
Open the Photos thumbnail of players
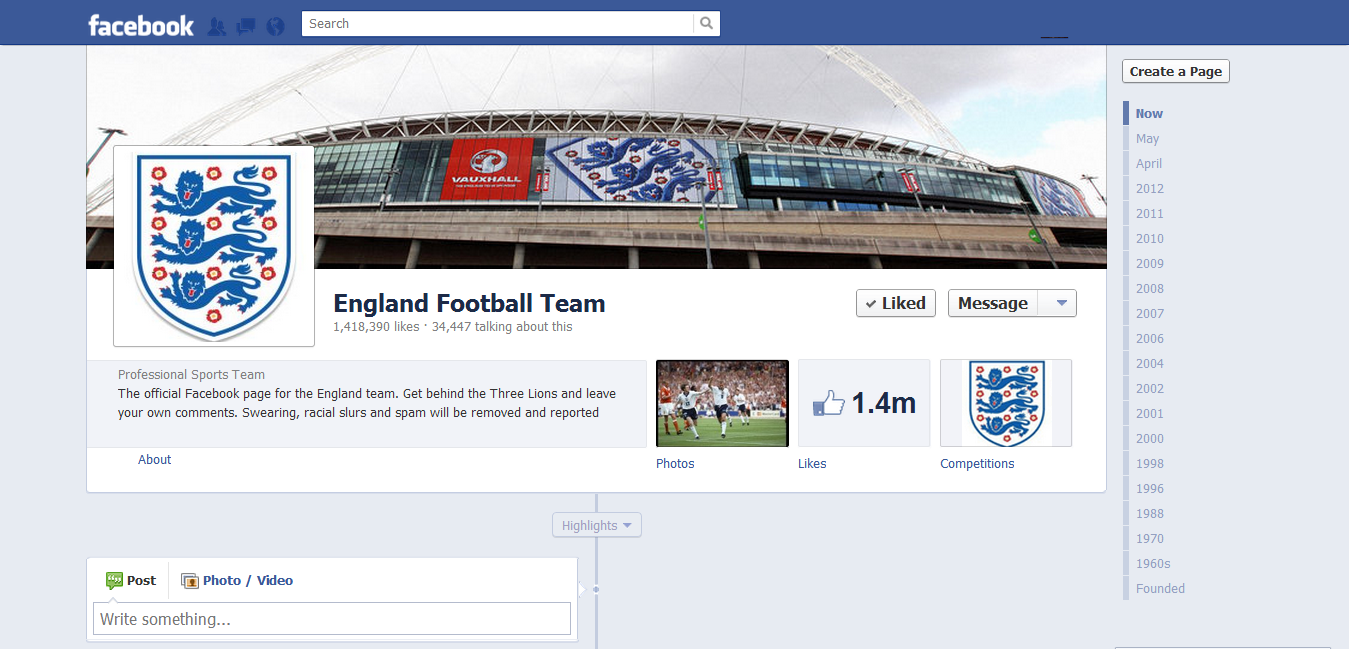tap(722, 403)
